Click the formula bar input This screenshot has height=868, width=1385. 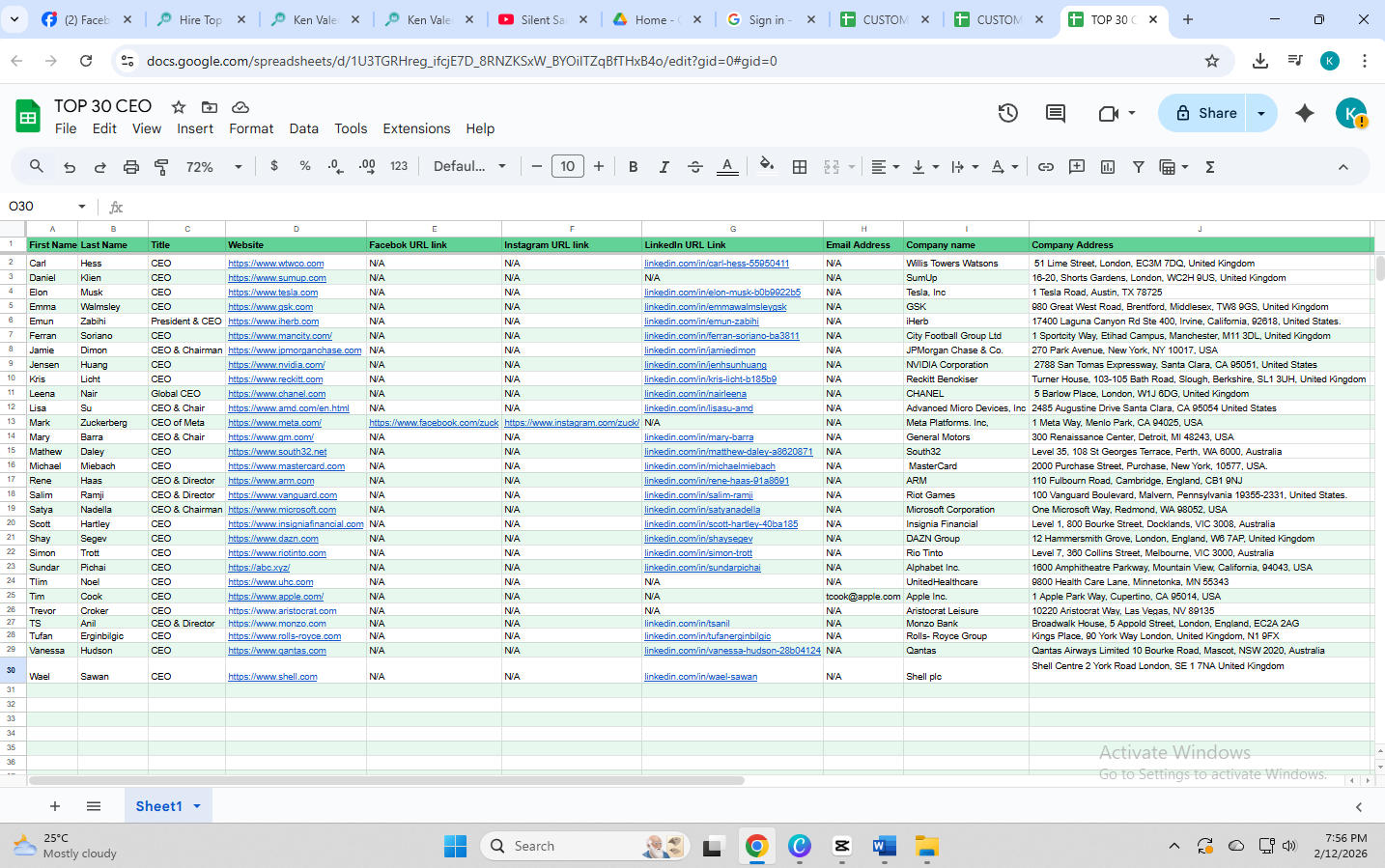[x=753, y=207]
